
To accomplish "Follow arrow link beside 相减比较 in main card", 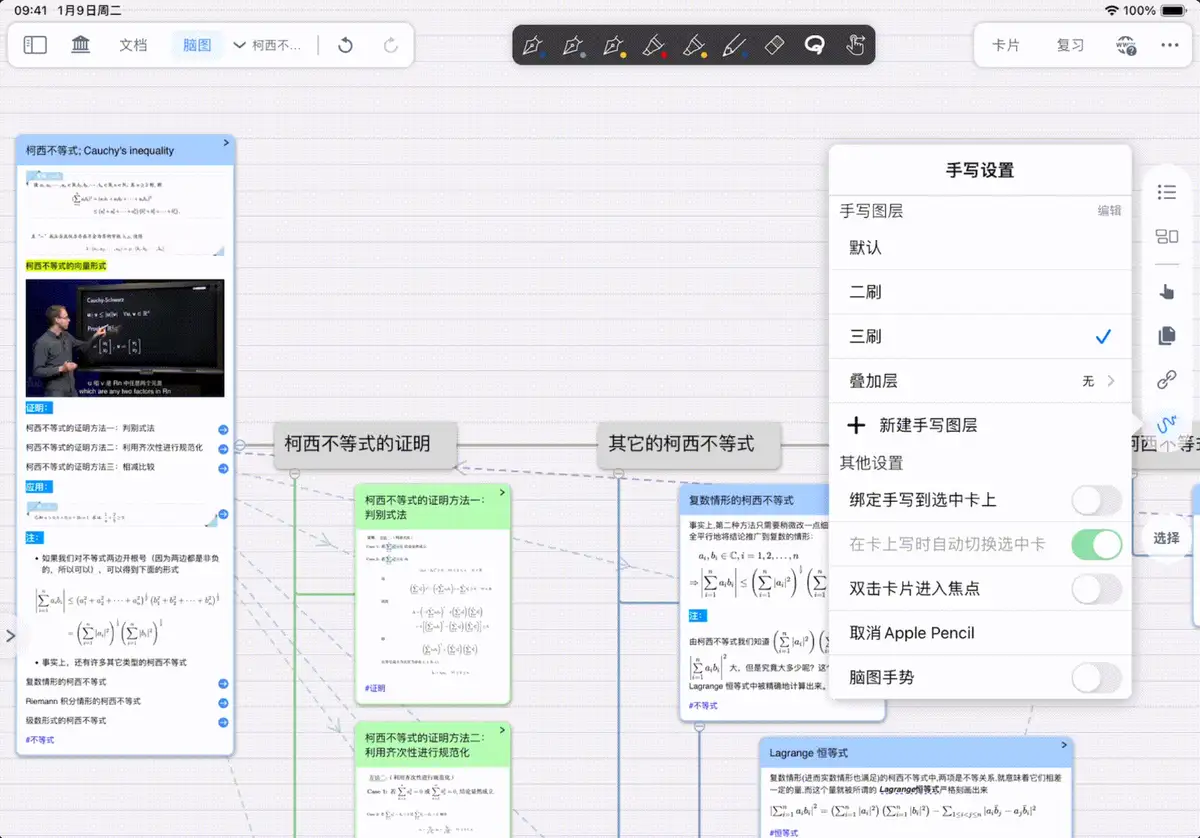I will click(223, 467).
